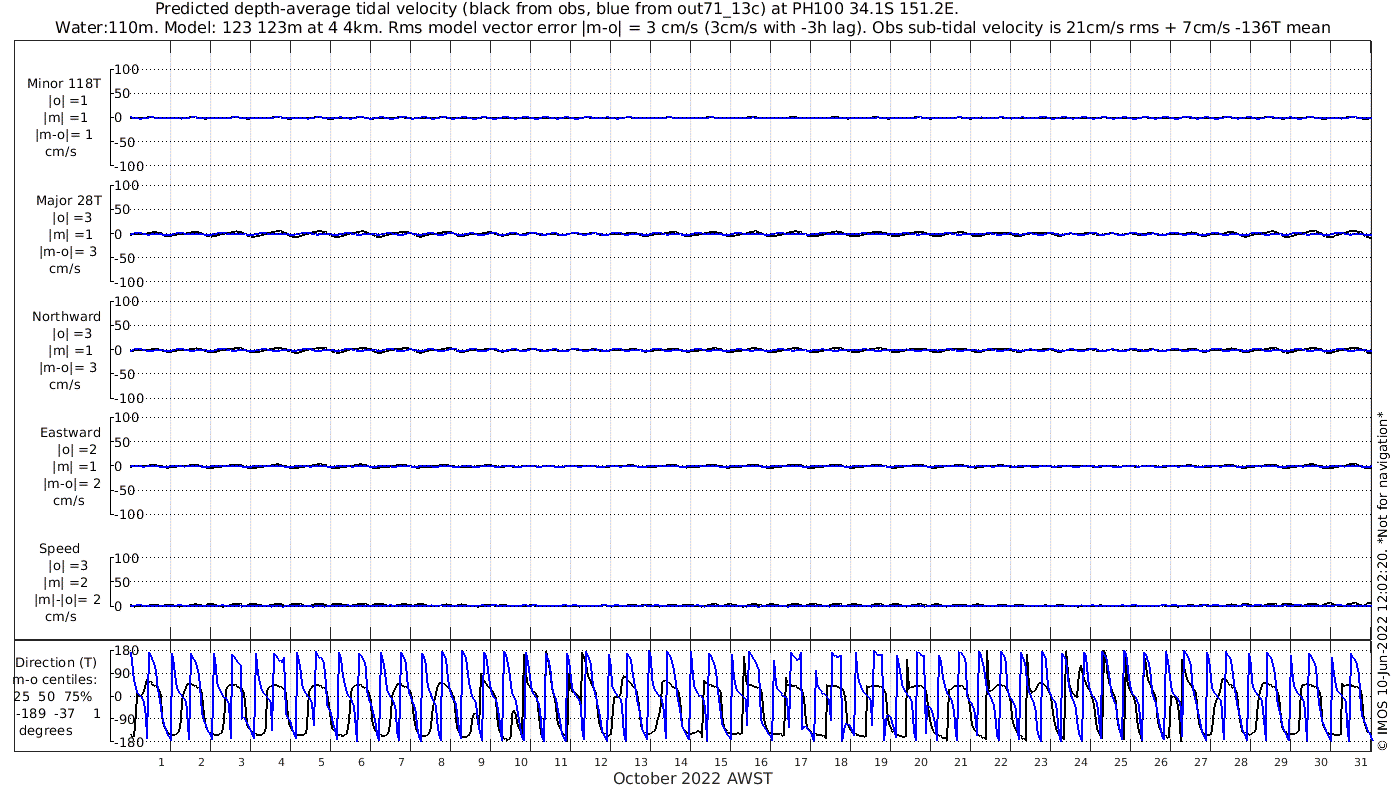
Task: Click day 20 tick label on the date axis
Action: pos(921,762)
